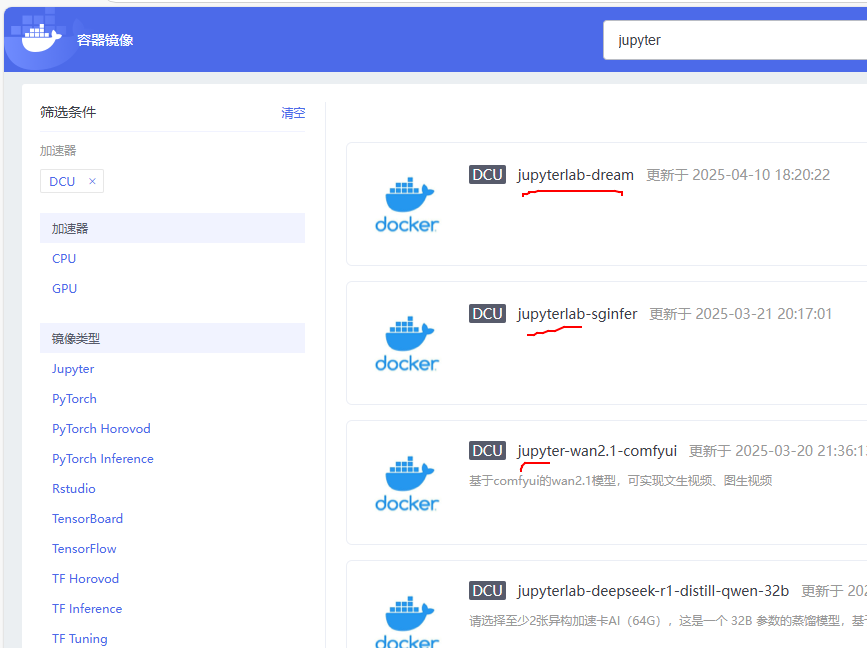Open the jupyterlab-deepseek-r1-distill-qwen-32b image
This screenshot has width=867, height=648.
(653, 591)
